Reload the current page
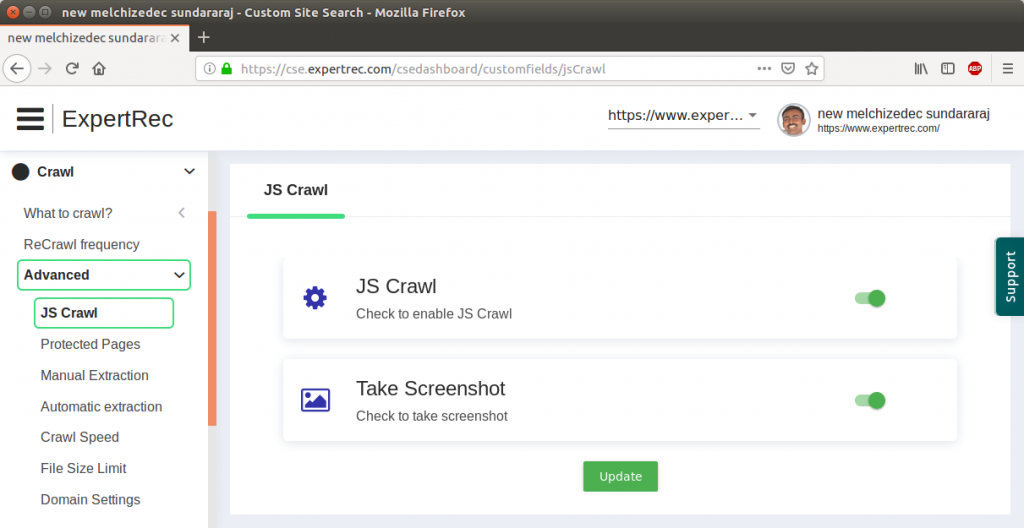1024x528 pixels. (72, 69)
